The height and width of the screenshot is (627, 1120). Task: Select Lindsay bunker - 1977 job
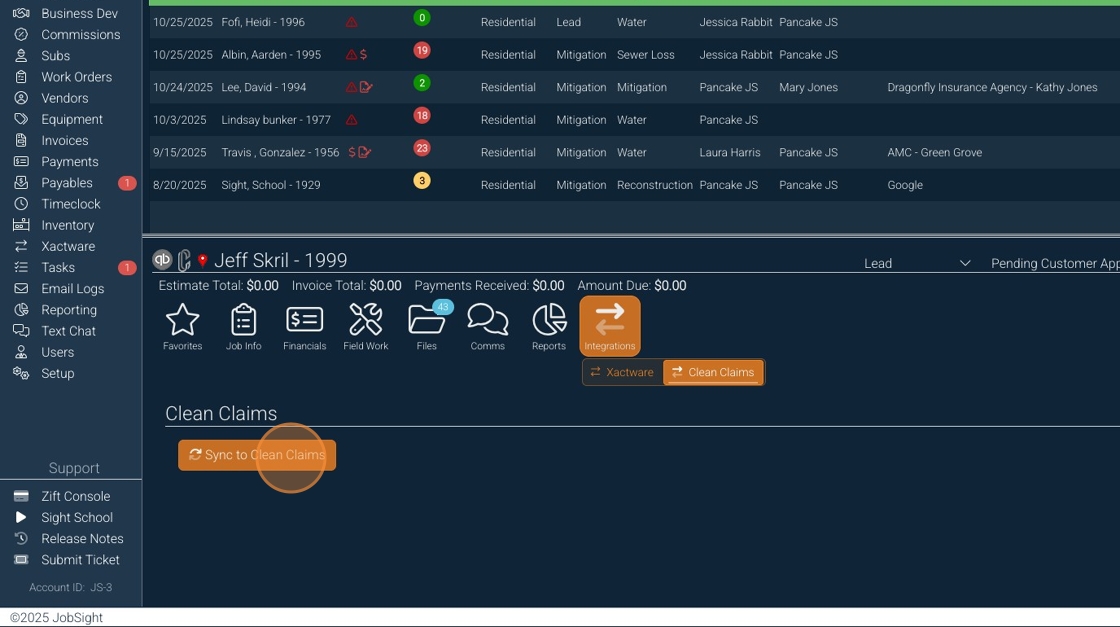point(634,120)
